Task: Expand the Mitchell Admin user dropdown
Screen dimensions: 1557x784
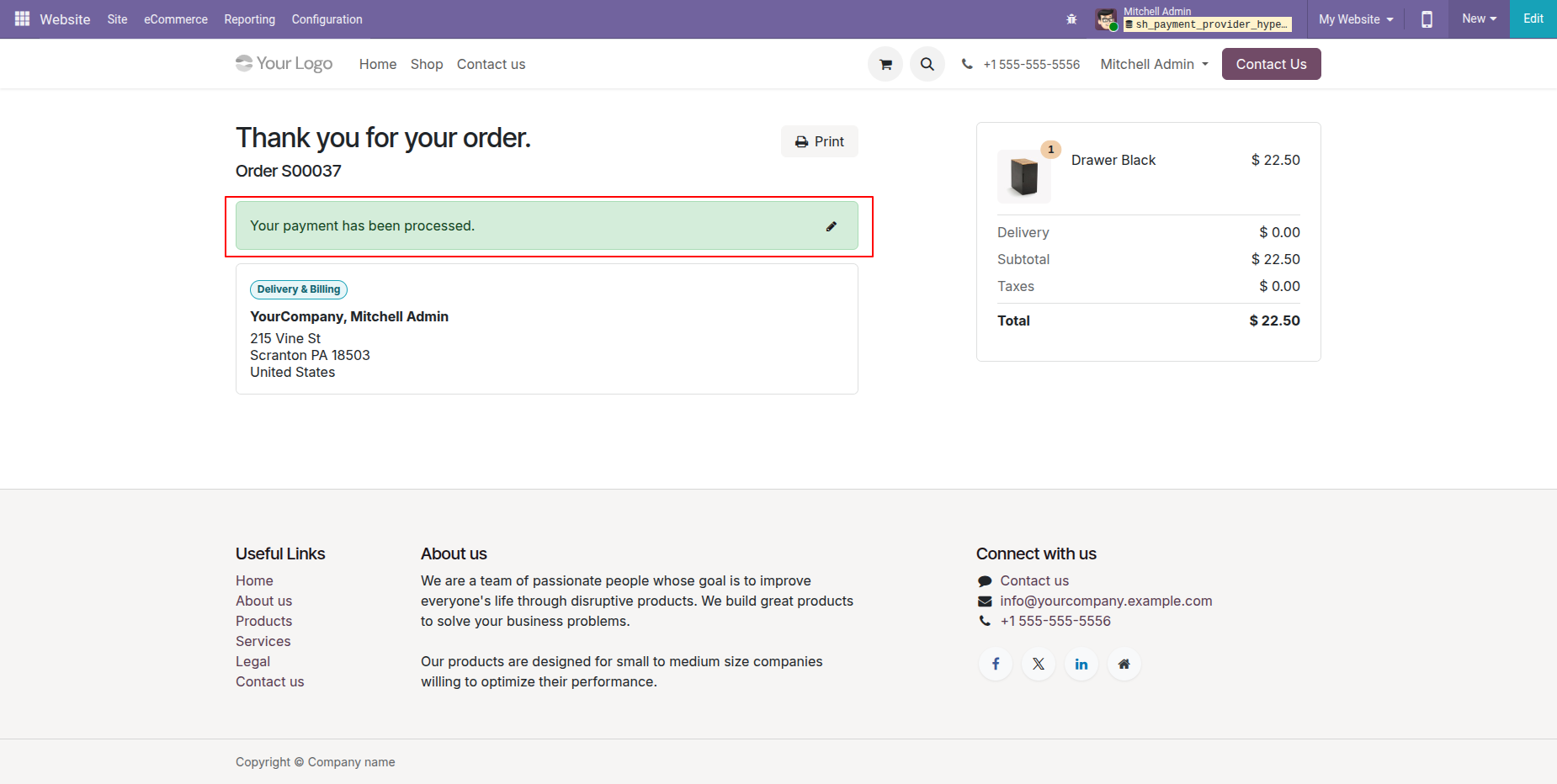Action: click(x=1154, y=64)
